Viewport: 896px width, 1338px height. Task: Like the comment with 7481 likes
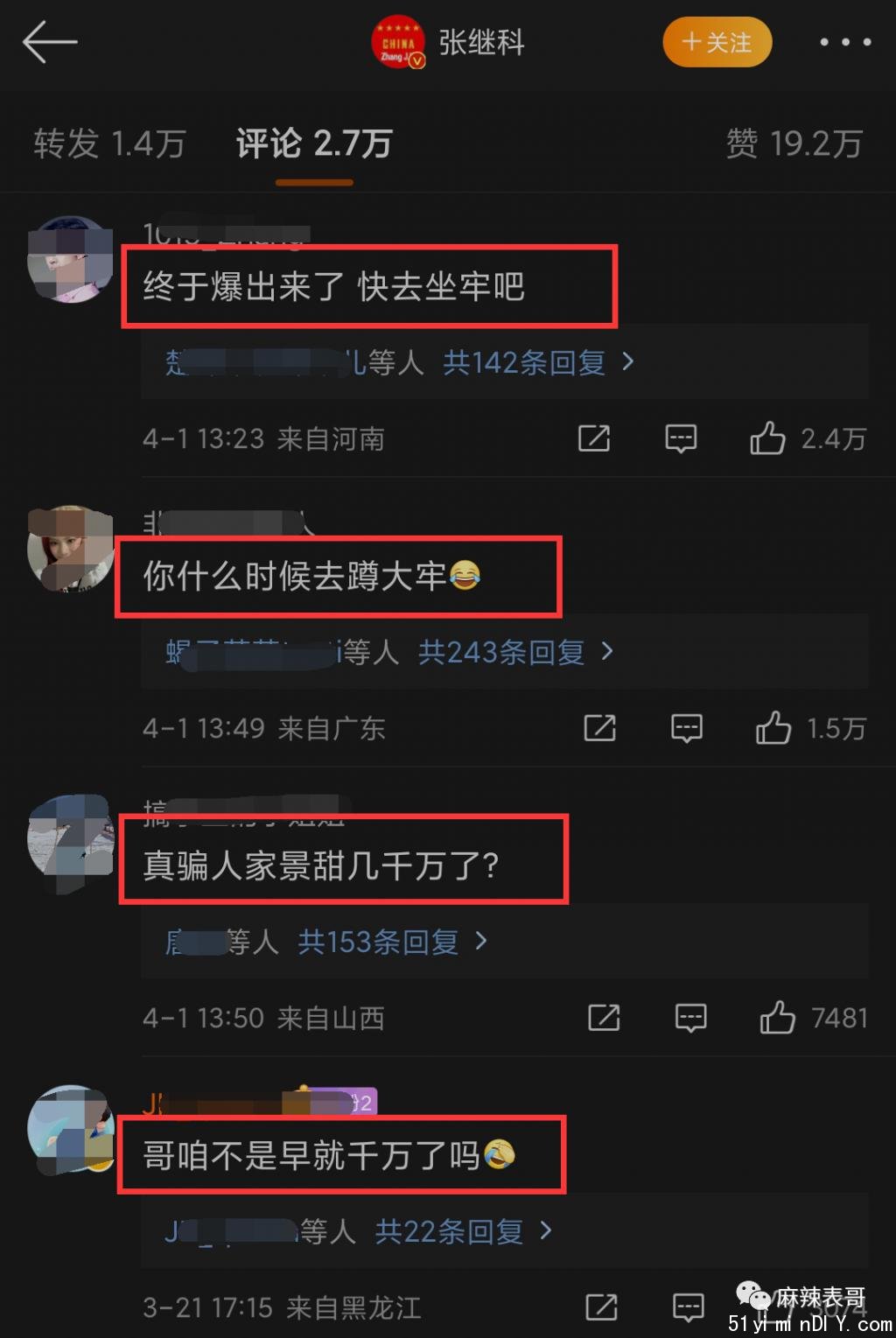click(x=777, y=1017)
